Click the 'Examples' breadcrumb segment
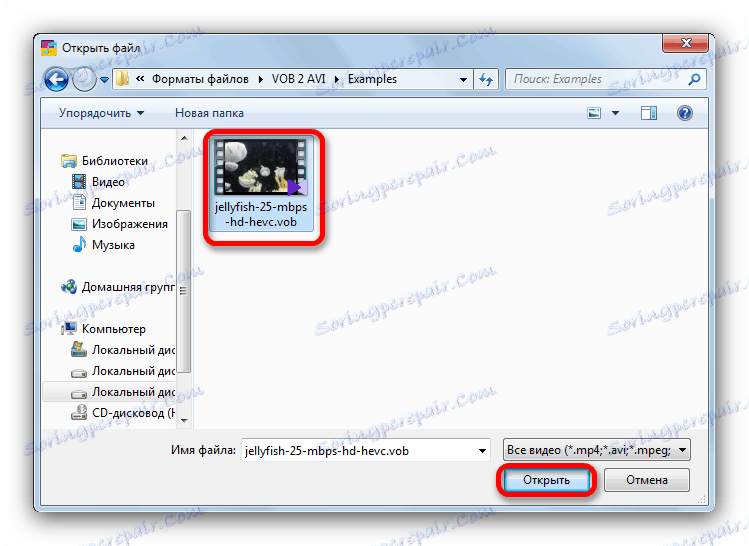Screen dimensions: 749x546 [372, 79]
